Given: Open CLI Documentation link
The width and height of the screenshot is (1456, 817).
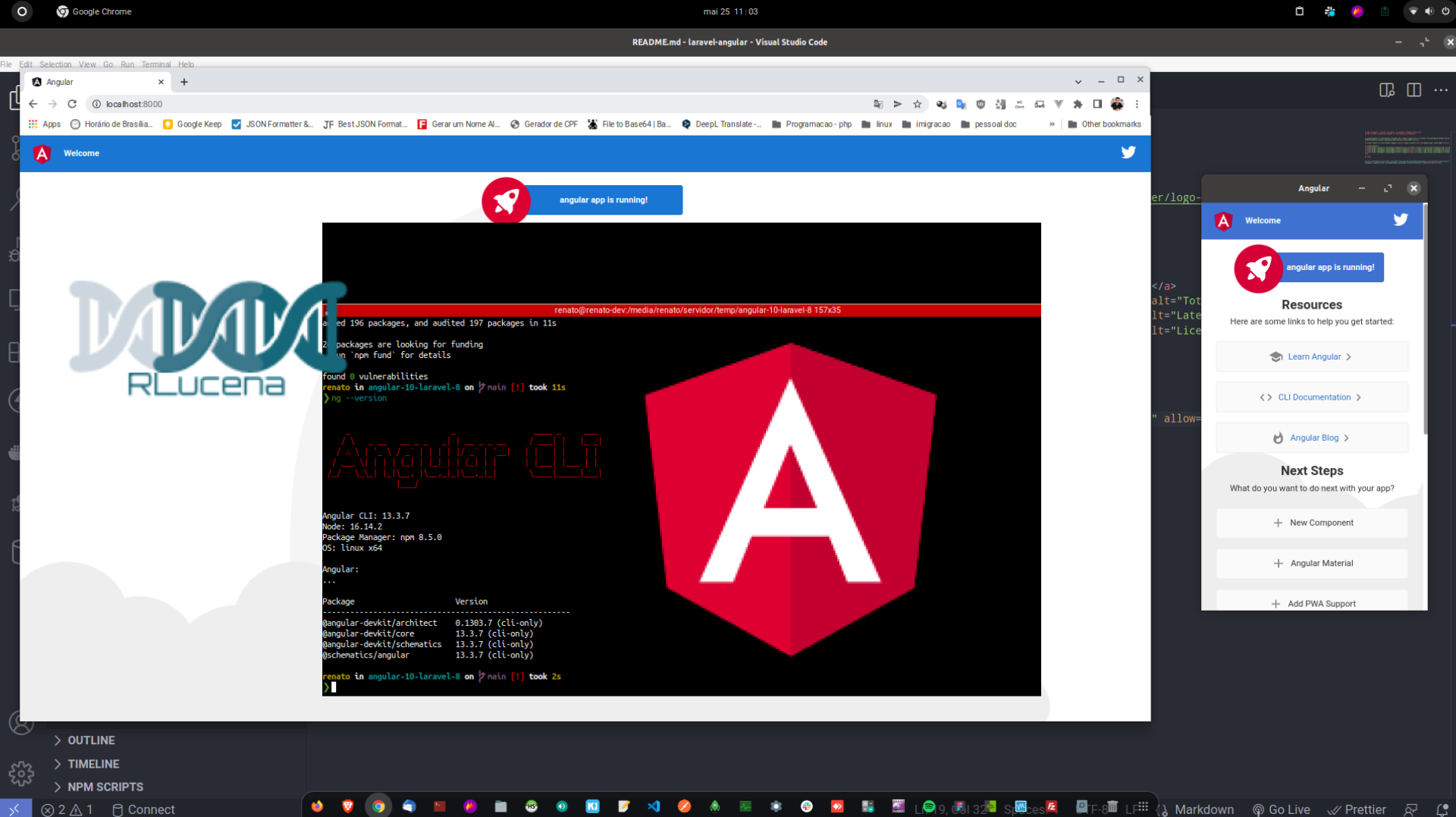Looking at the screenshot, I should (1311, 398).
